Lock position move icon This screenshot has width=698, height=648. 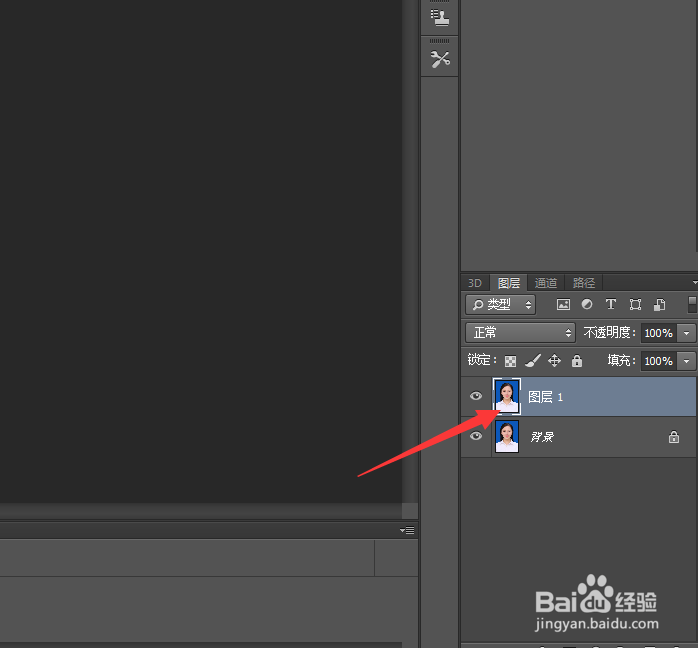(x=554, y=360)
